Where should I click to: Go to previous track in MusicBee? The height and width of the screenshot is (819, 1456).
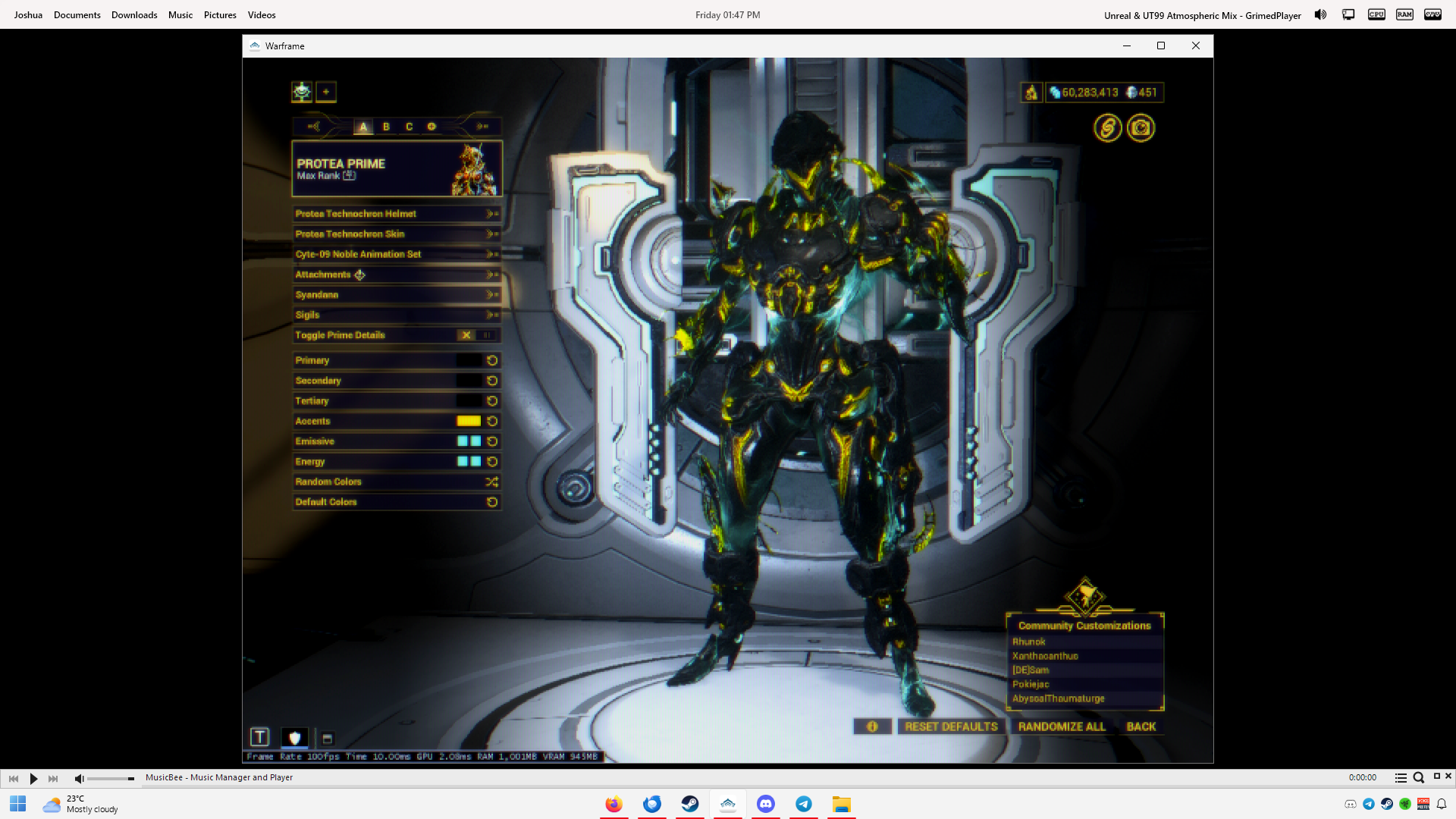14,779
